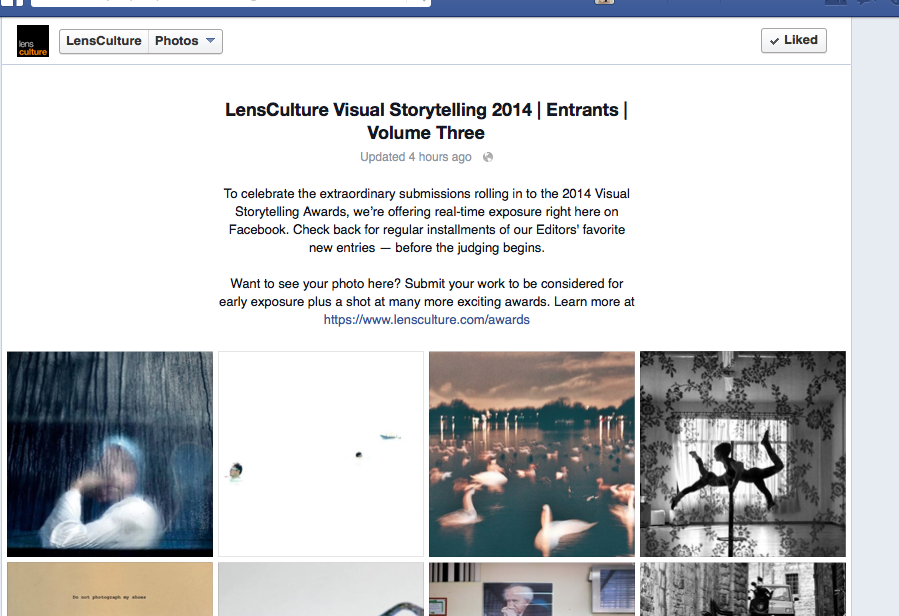The image size is (899, 616).
Task: Open the LensCulture page button
Action: (x=104, y=41)
